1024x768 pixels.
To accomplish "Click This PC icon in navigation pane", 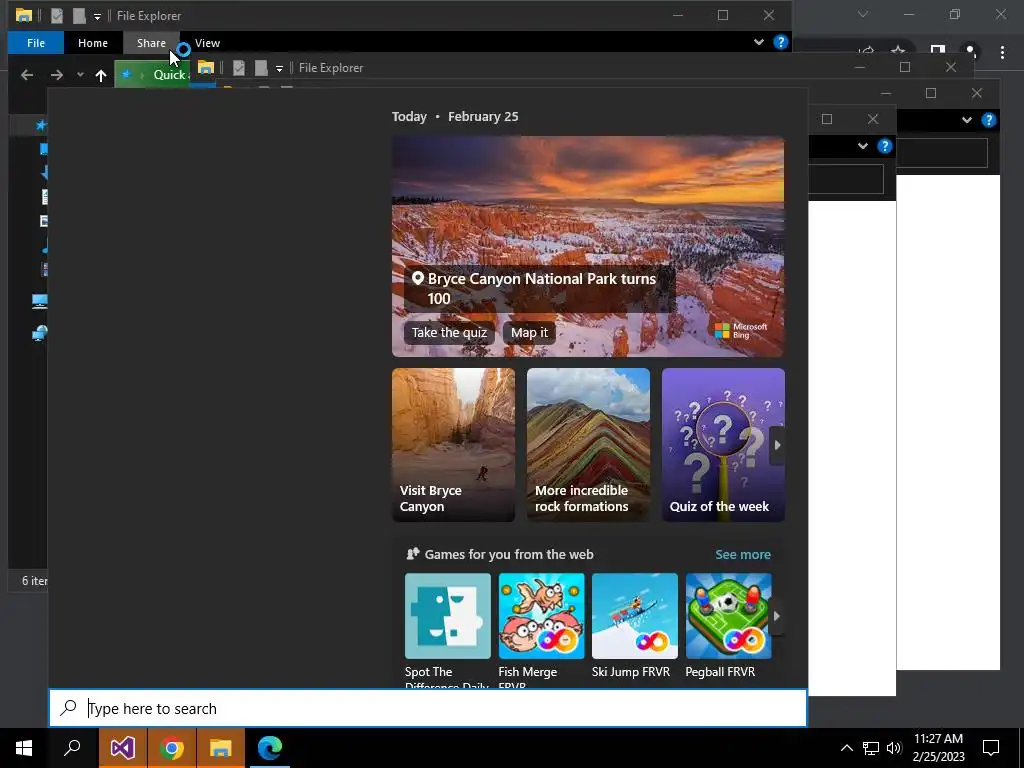I will click(x=39, y=301).
